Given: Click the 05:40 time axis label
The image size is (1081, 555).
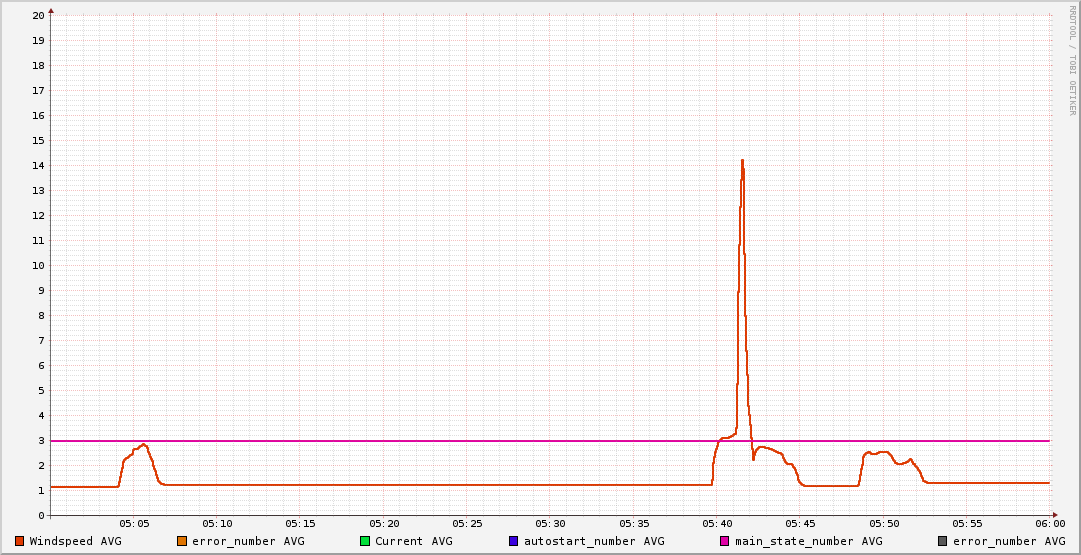Looking at the screenshot, I should tap(717, 523).
